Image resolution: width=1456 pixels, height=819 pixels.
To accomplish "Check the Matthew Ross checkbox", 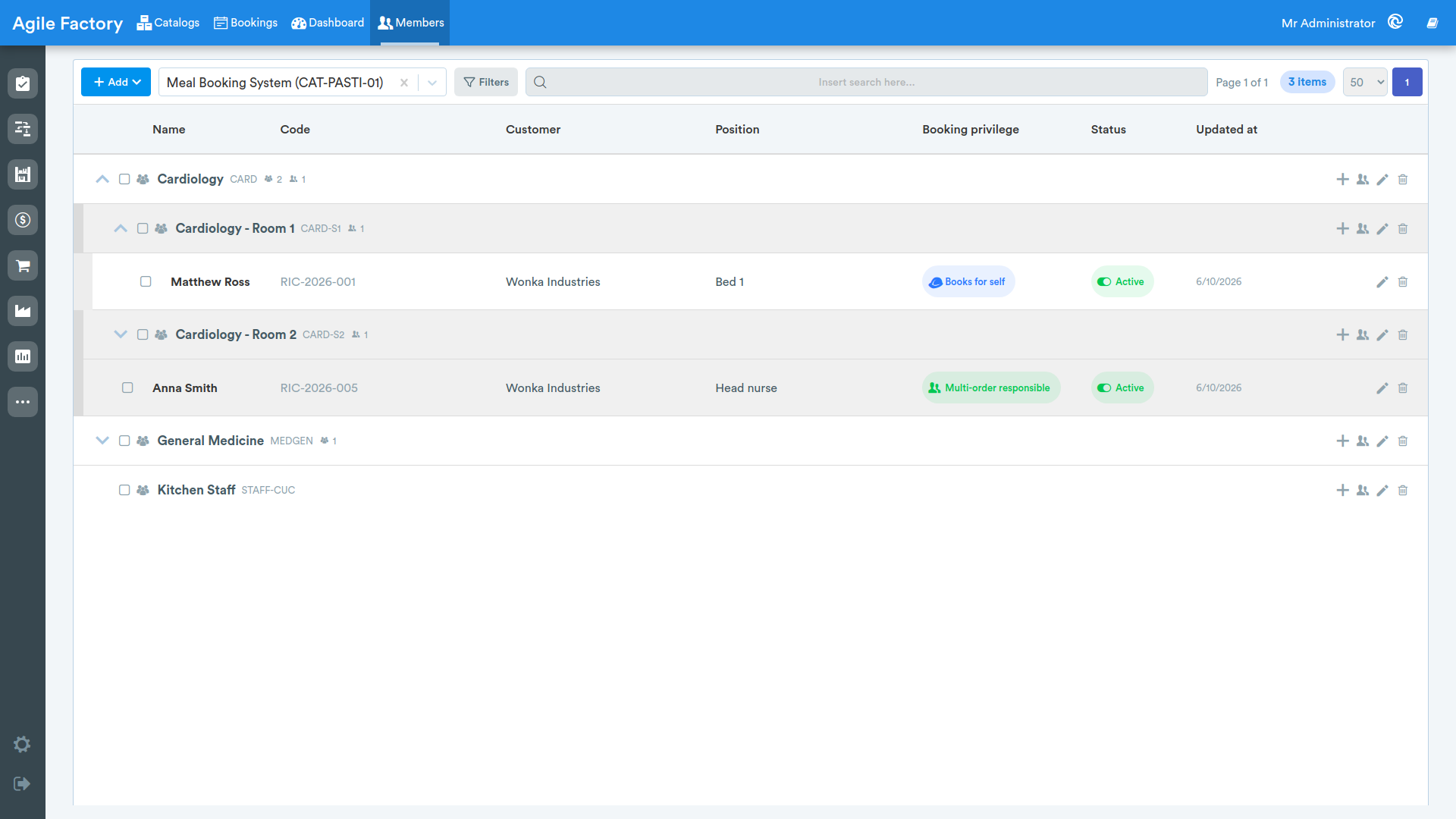I will click(x=146, y=281).
